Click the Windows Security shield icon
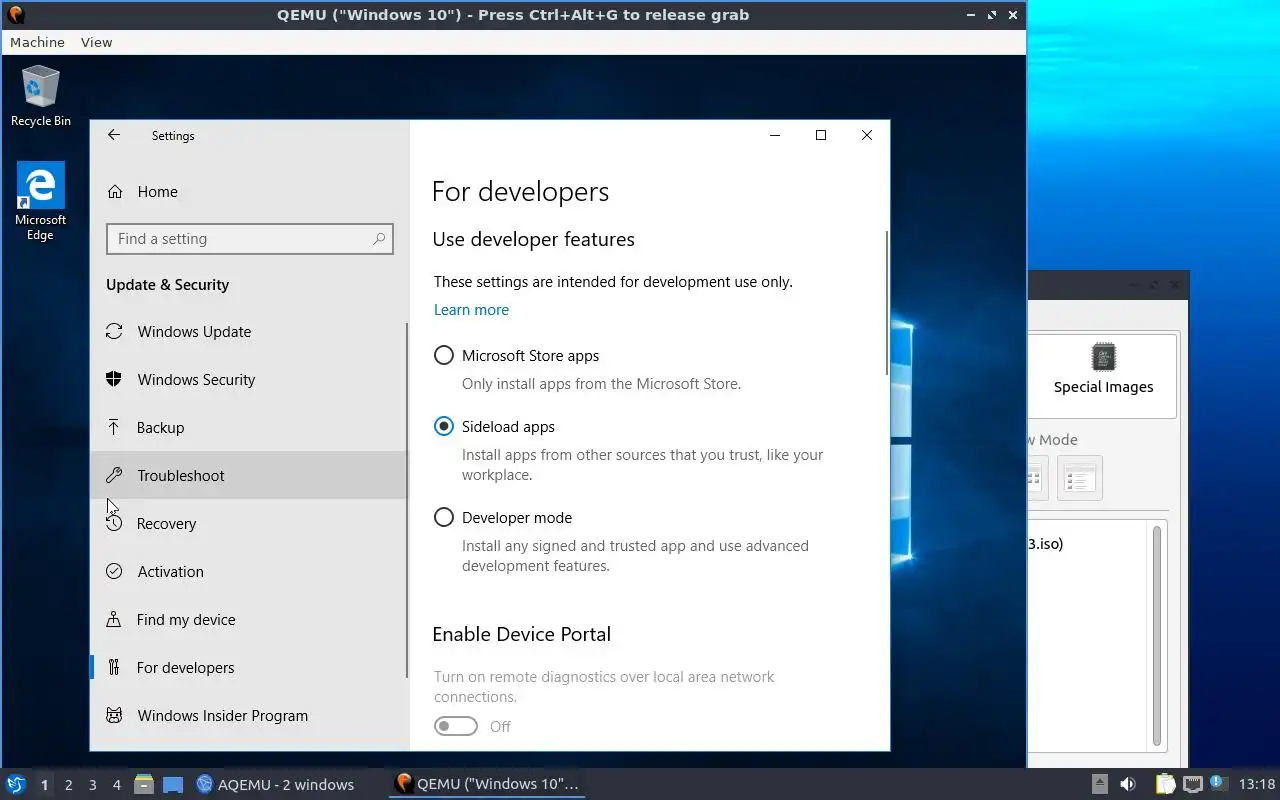Viewport: 1280px width, 800px height. tap(114, 380)
